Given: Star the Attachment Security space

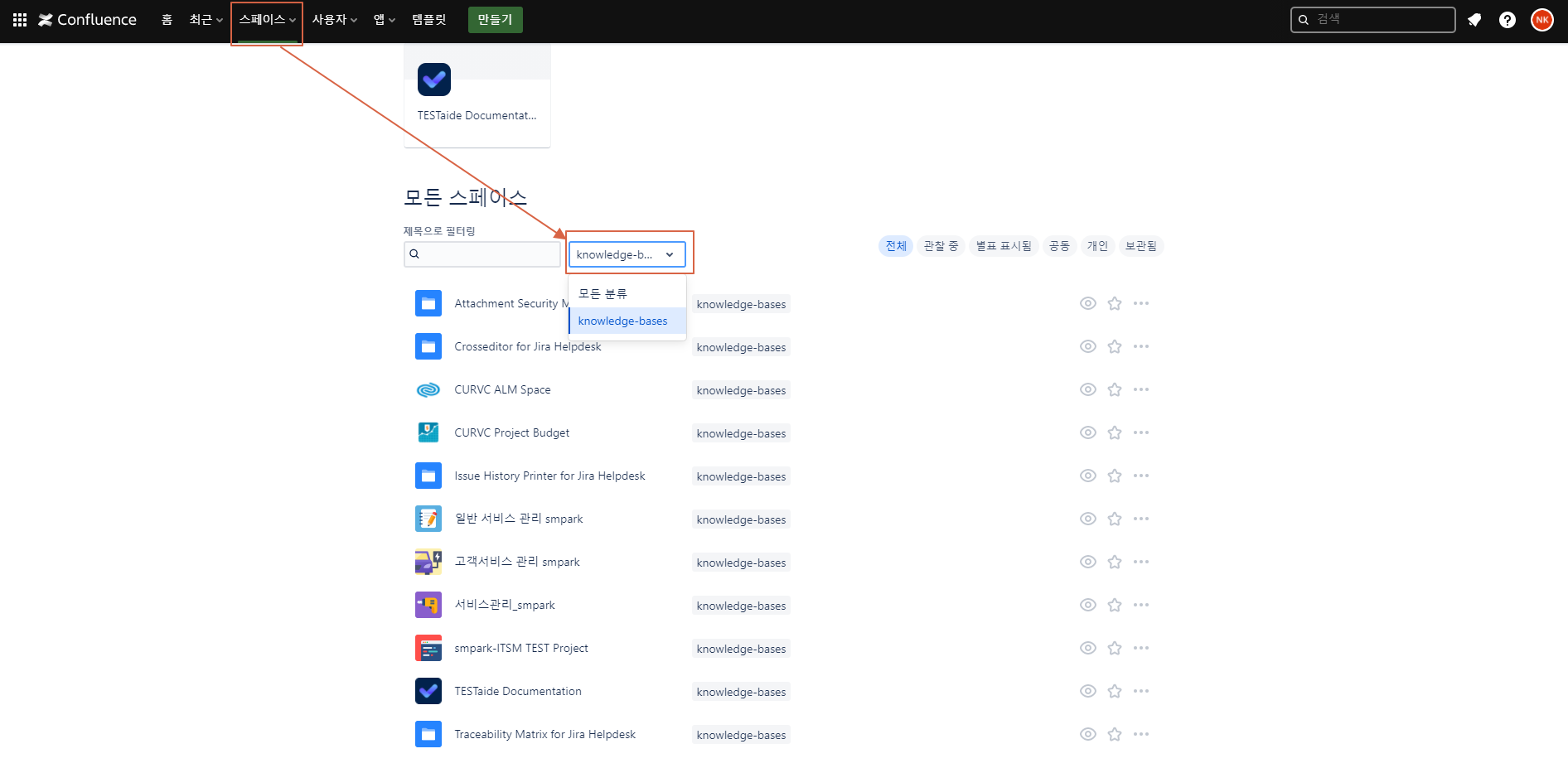Looking at the screenshot, I should 1115,303.
